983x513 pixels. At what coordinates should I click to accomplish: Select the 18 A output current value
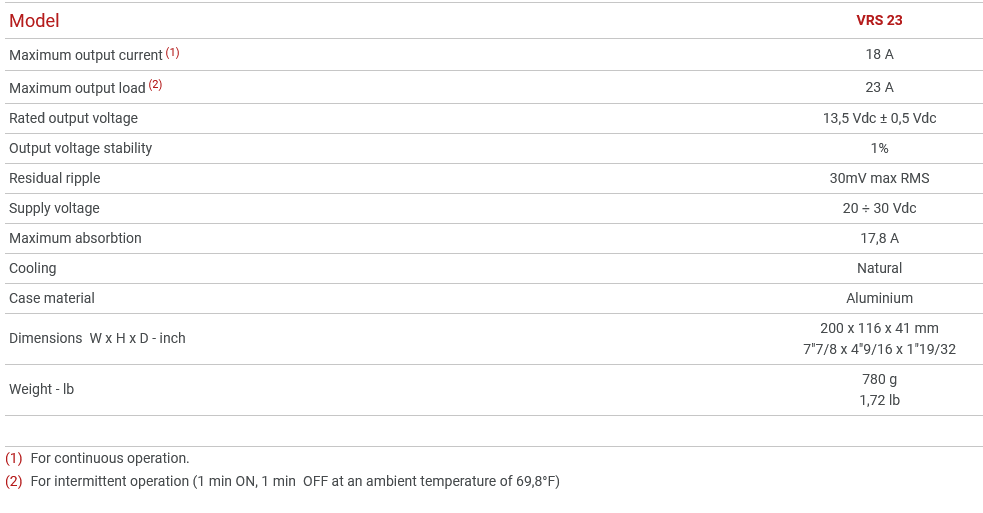[879, 54]
